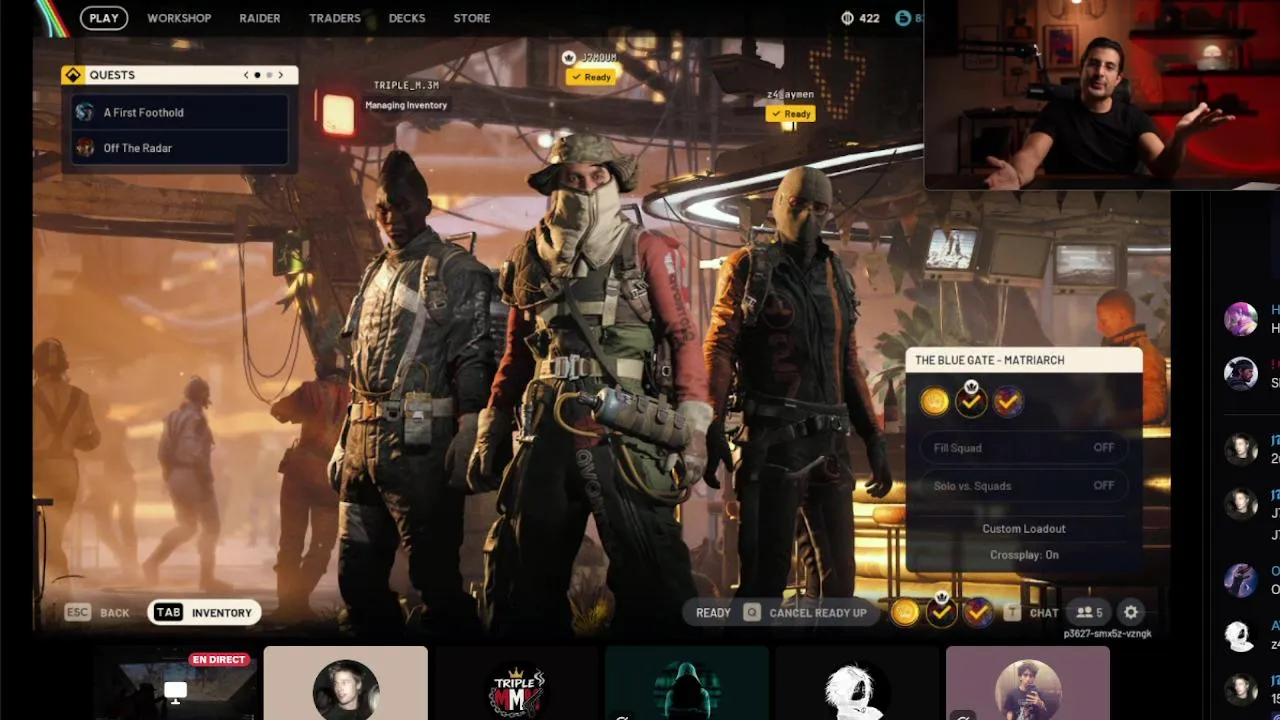This screenshot has width=1280, height=720.
Task: Open INVENTORY
Action: [222, 613]
